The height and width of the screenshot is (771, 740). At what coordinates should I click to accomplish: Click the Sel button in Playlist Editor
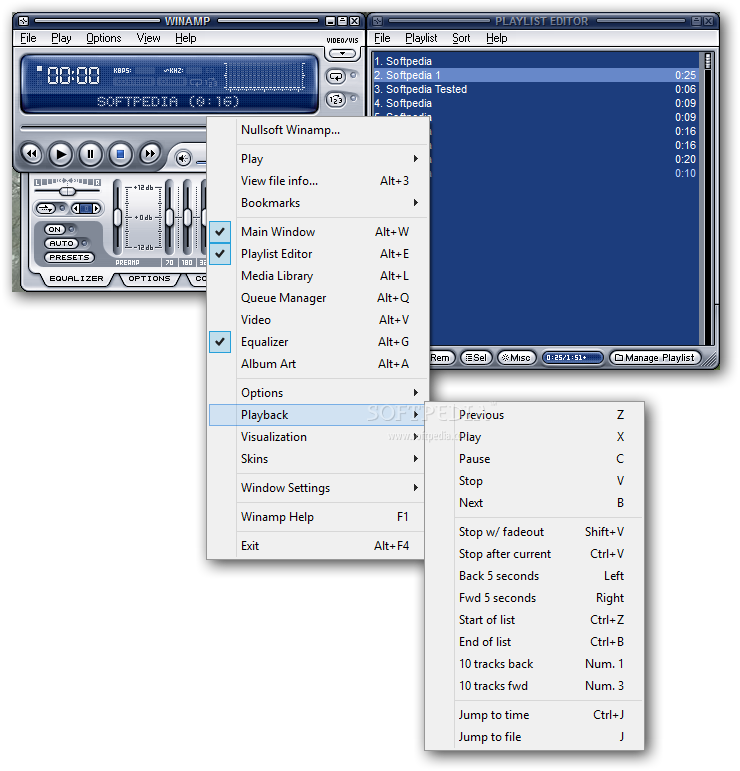[476, 357]
